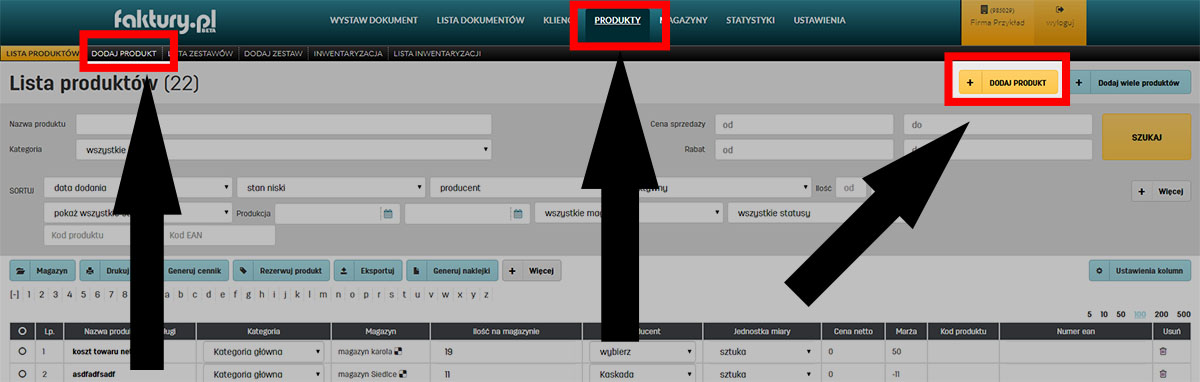Click the upload icon on Eksportuj button
Viewport: 1200px width, 382px height.
344,271
